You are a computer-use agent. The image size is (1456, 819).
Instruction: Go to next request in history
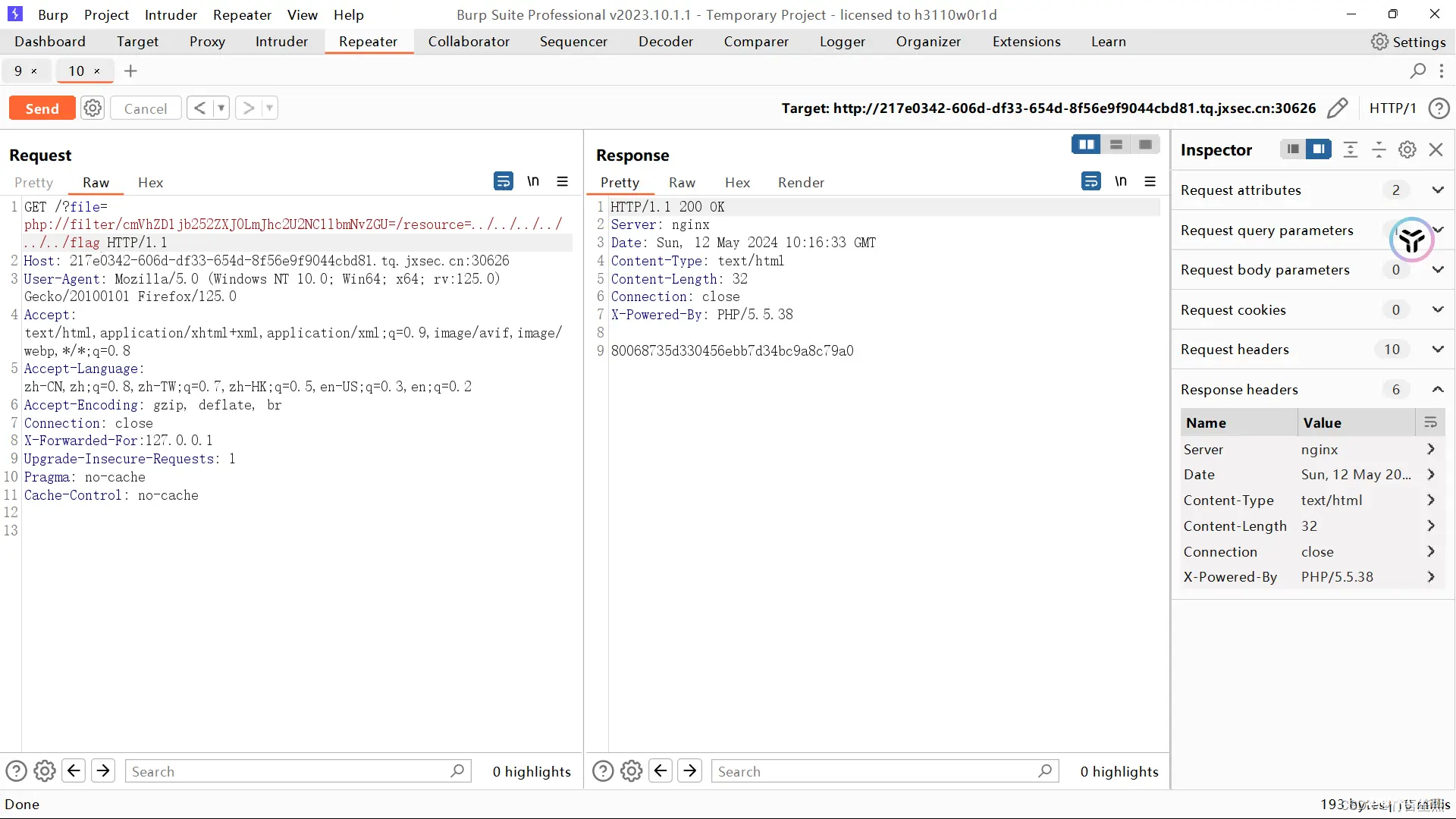pyautogui.click(x=248, y=108)
